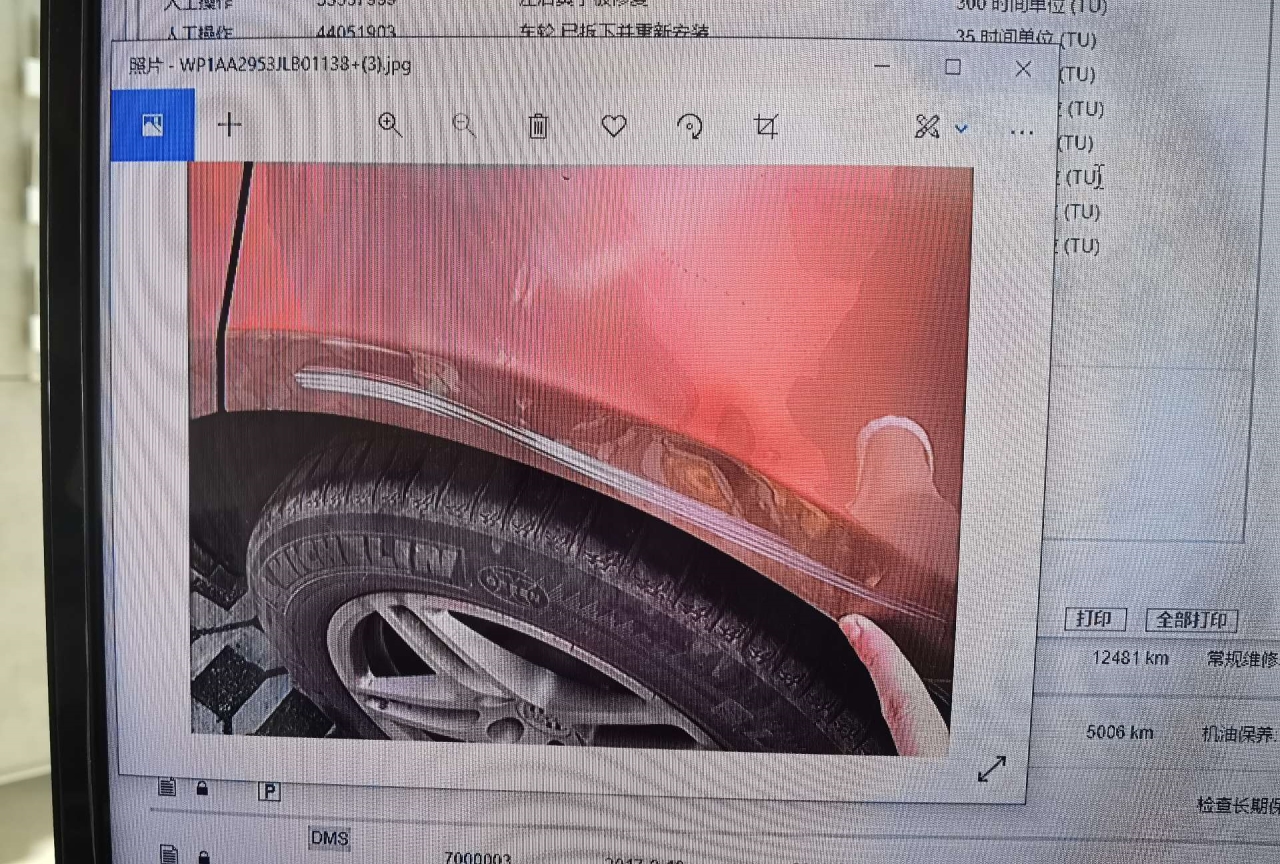Click the 全部打印 button in the background window
Viewport: 1280px width, 864px height.
(1192, 620)
